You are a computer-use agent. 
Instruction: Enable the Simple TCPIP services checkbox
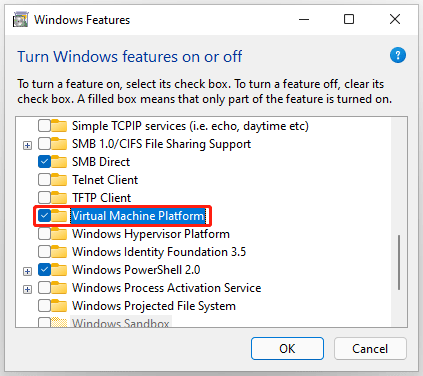click(x=44, y=126)
